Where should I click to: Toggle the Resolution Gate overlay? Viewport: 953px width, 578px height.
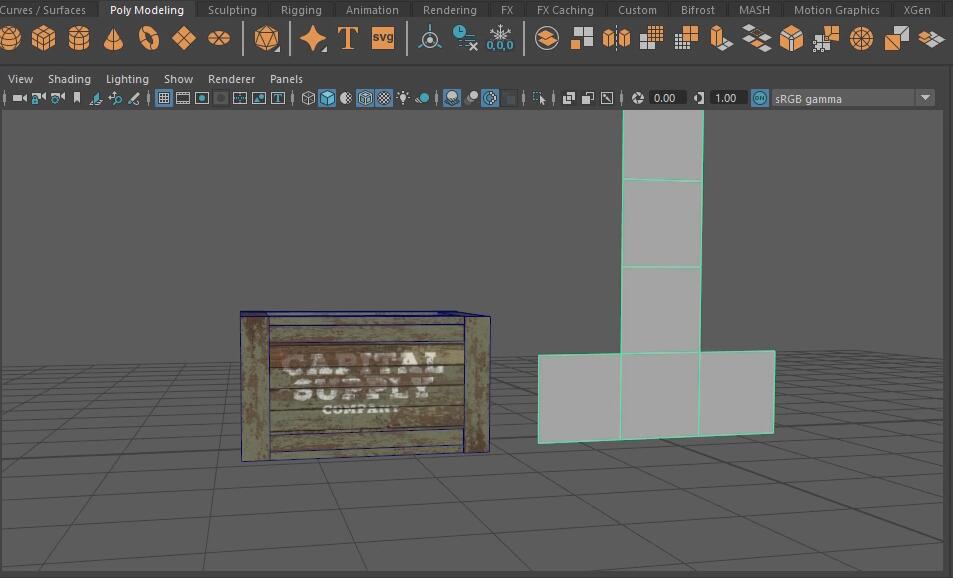pos(202,98)
